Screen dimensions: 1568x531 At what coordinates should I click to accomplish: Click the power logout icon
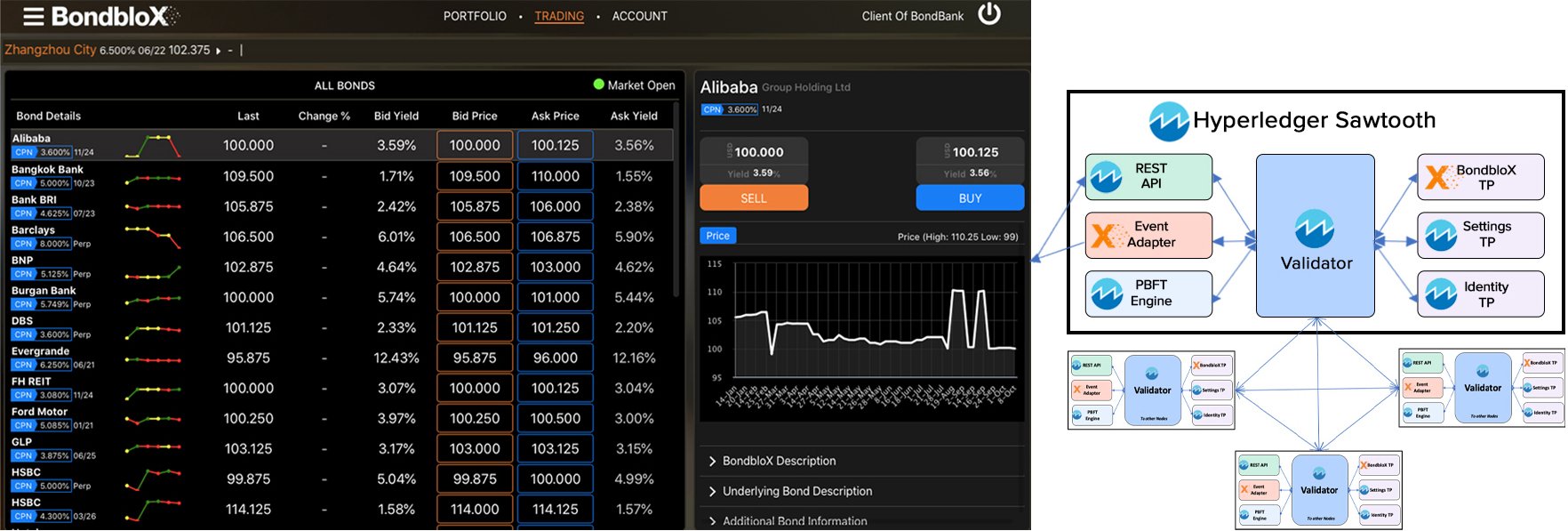point(989,14)
